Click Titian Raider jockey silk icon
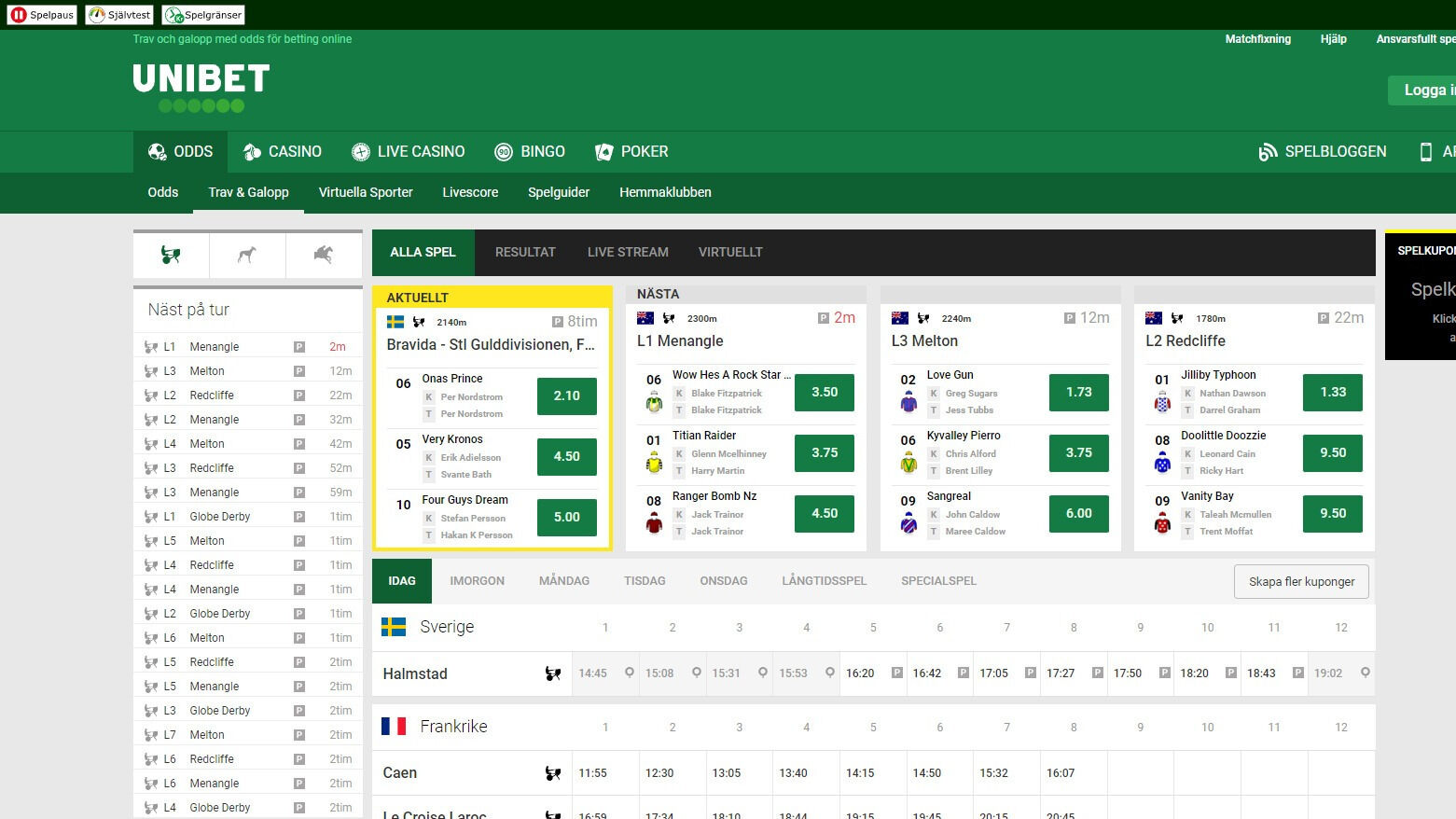The width and height of the screenshot is (1456, 819). 654,462
